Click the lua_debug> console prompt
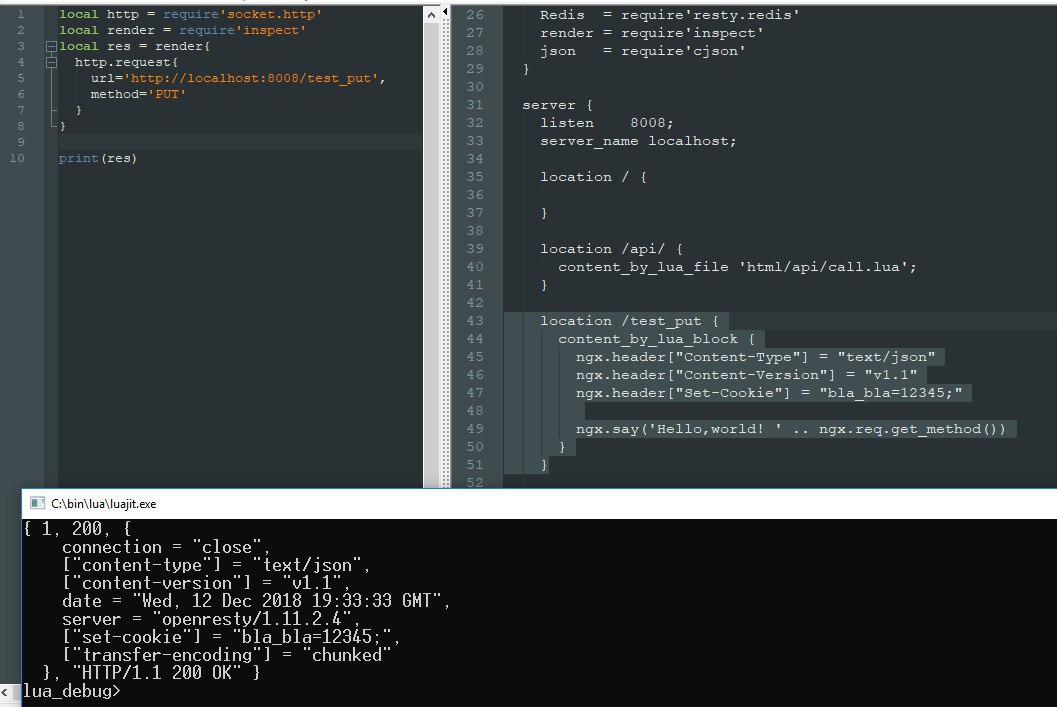 tap(71, 691)
